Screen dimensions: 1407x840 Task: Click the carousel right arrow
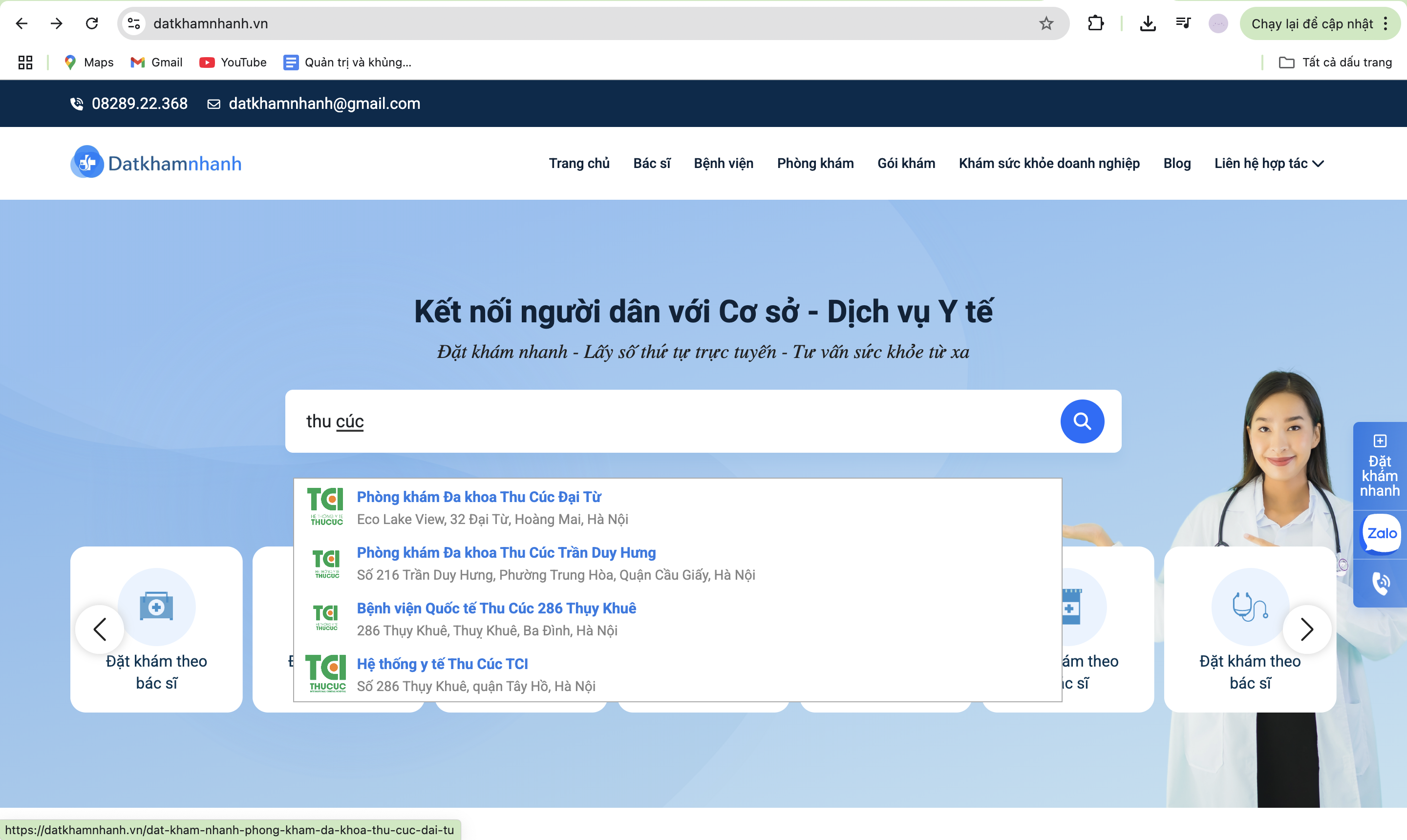1307,629
